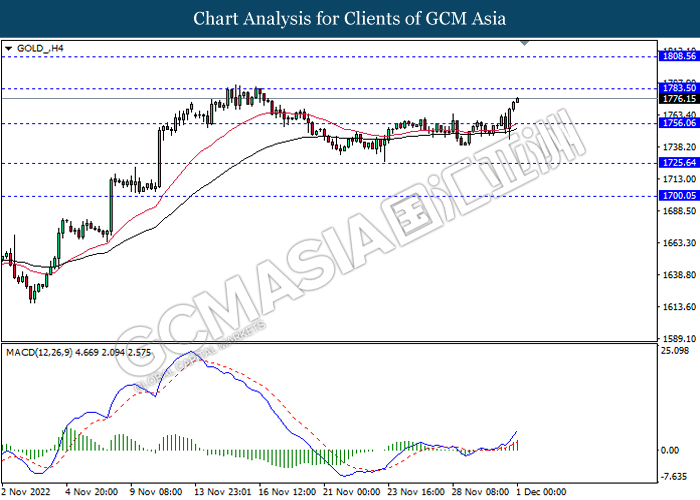Click the 1638.80 axis price value

coord(679,275)
